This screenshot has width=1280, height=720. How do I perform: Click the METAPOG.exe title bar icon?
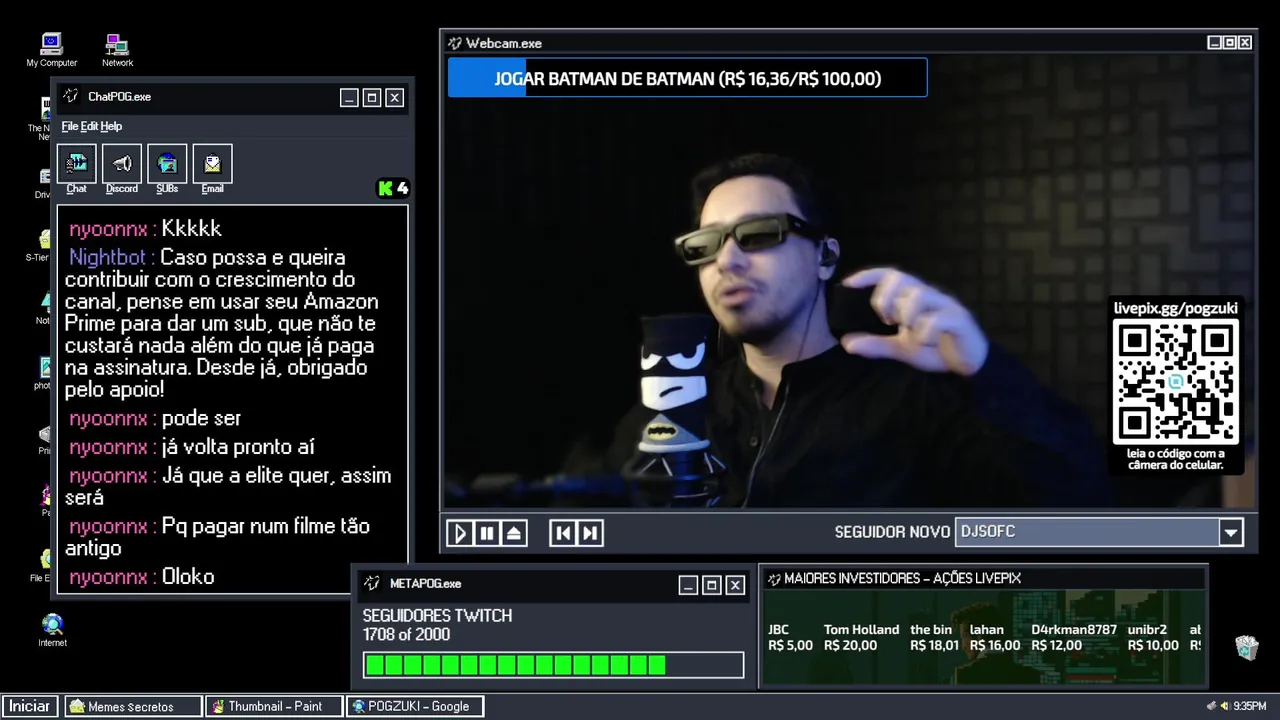(x=372, y=583)
